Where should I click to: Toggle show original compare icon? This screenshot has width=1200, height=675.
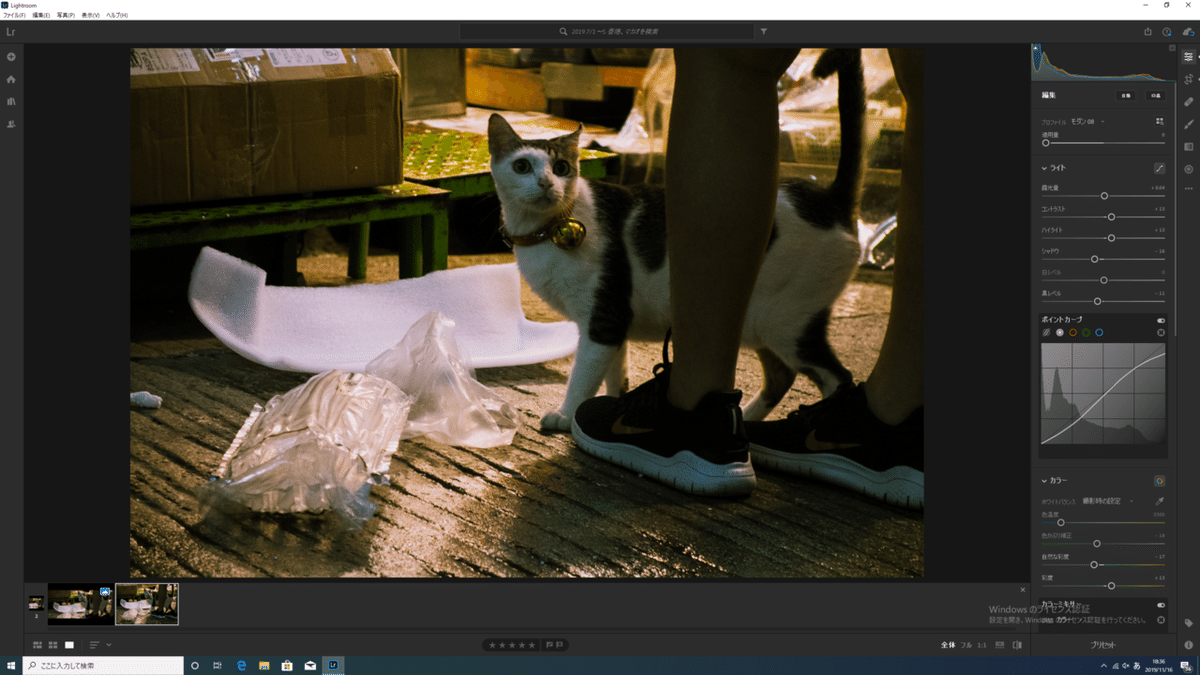[x=1017, y=645]
